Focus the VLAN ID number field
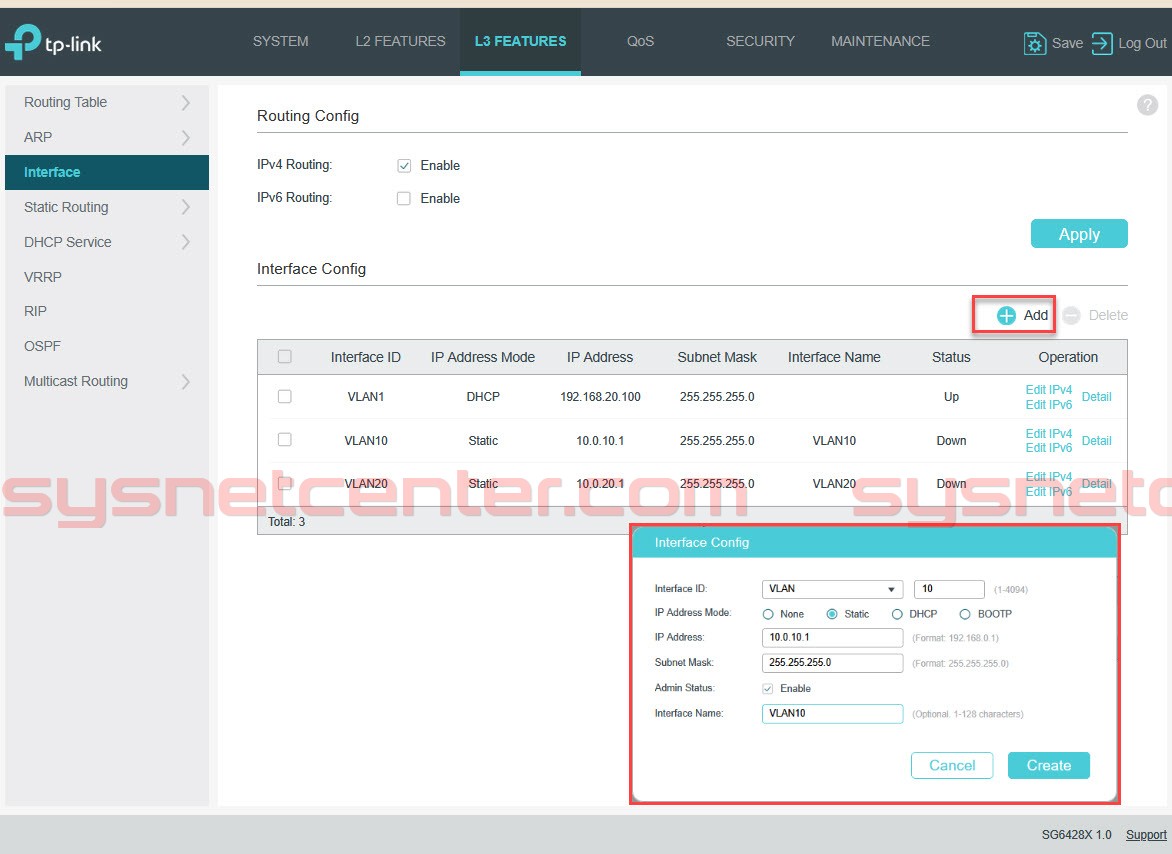The image size is (1172, 854). click(x=949, y=589)
